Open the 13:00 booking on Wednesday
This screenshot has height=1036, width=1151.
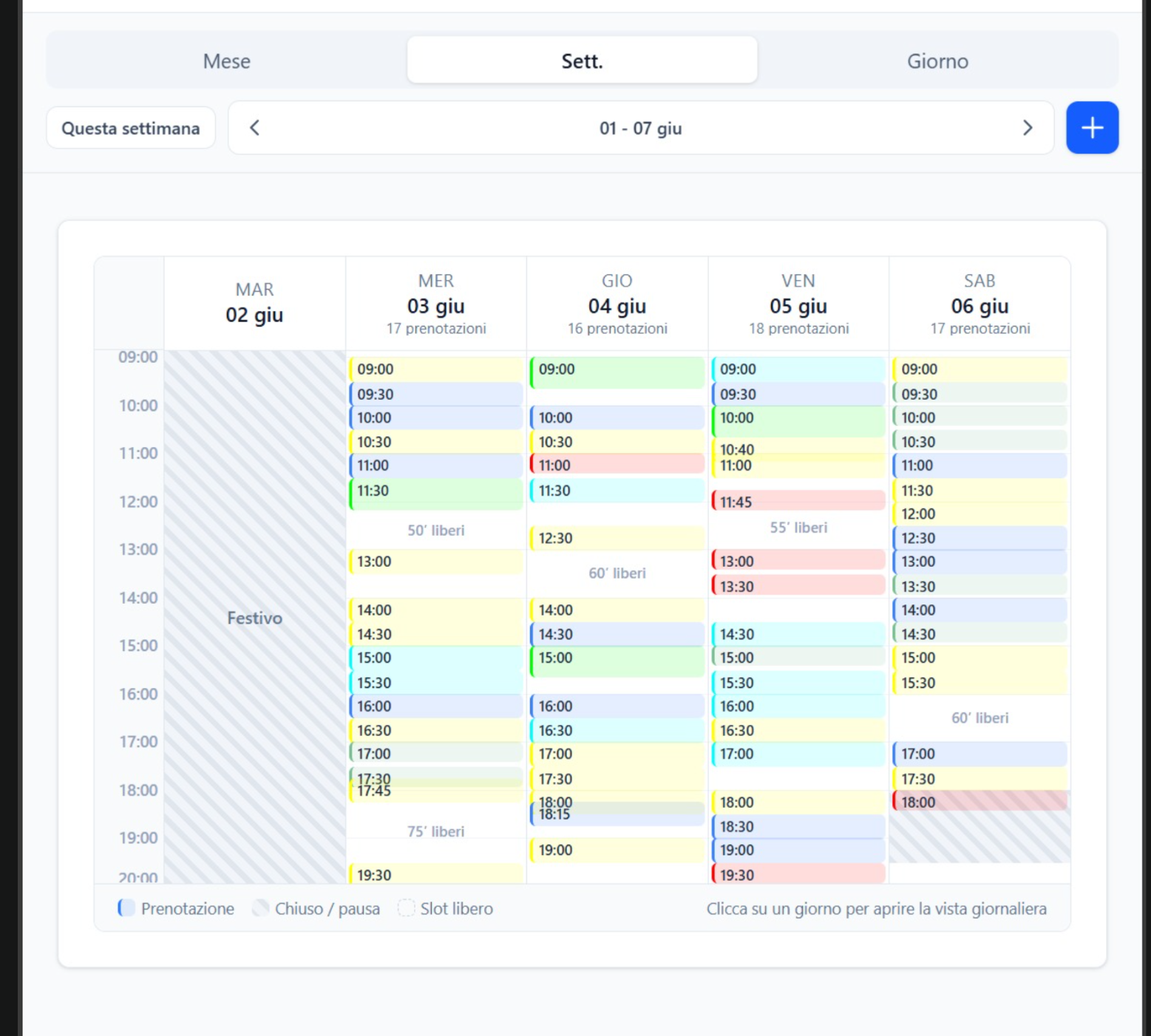point(436,562)
